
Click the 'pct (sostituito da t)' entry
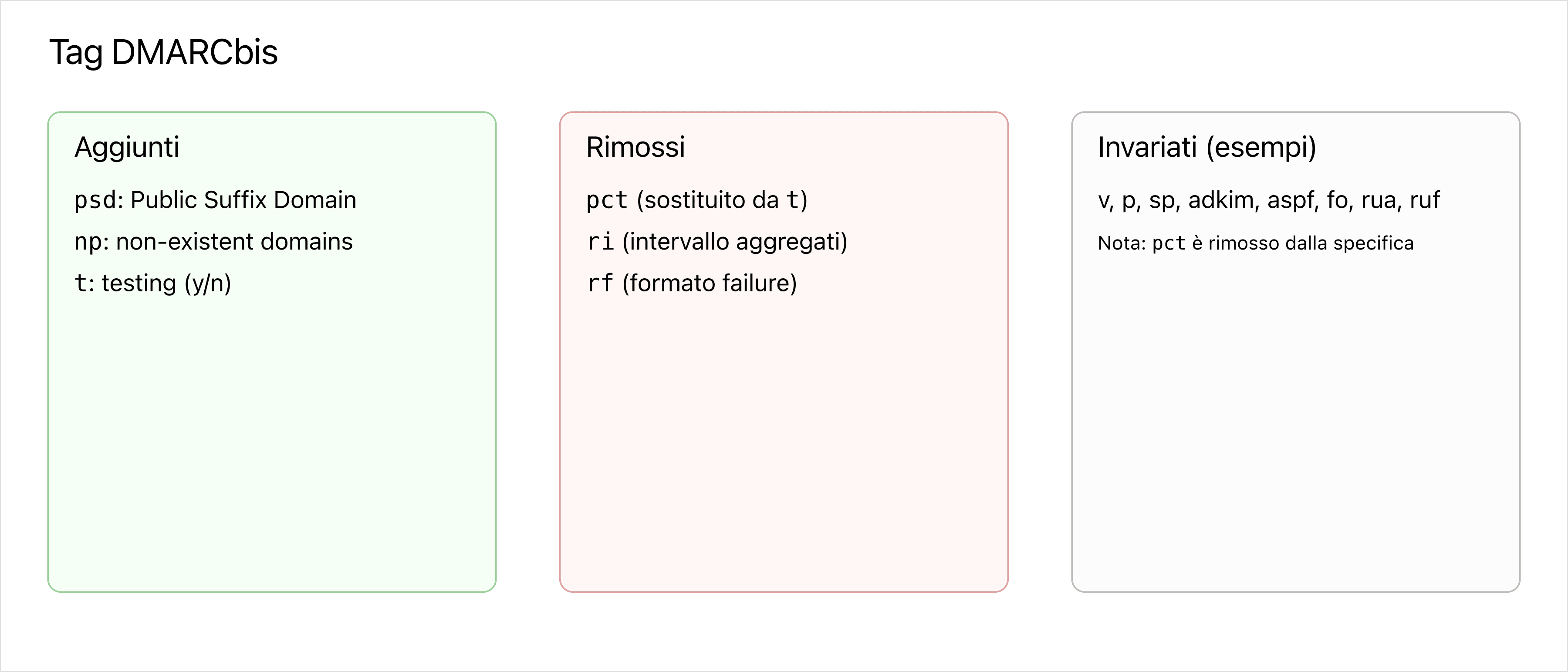[x=696, y=200]
